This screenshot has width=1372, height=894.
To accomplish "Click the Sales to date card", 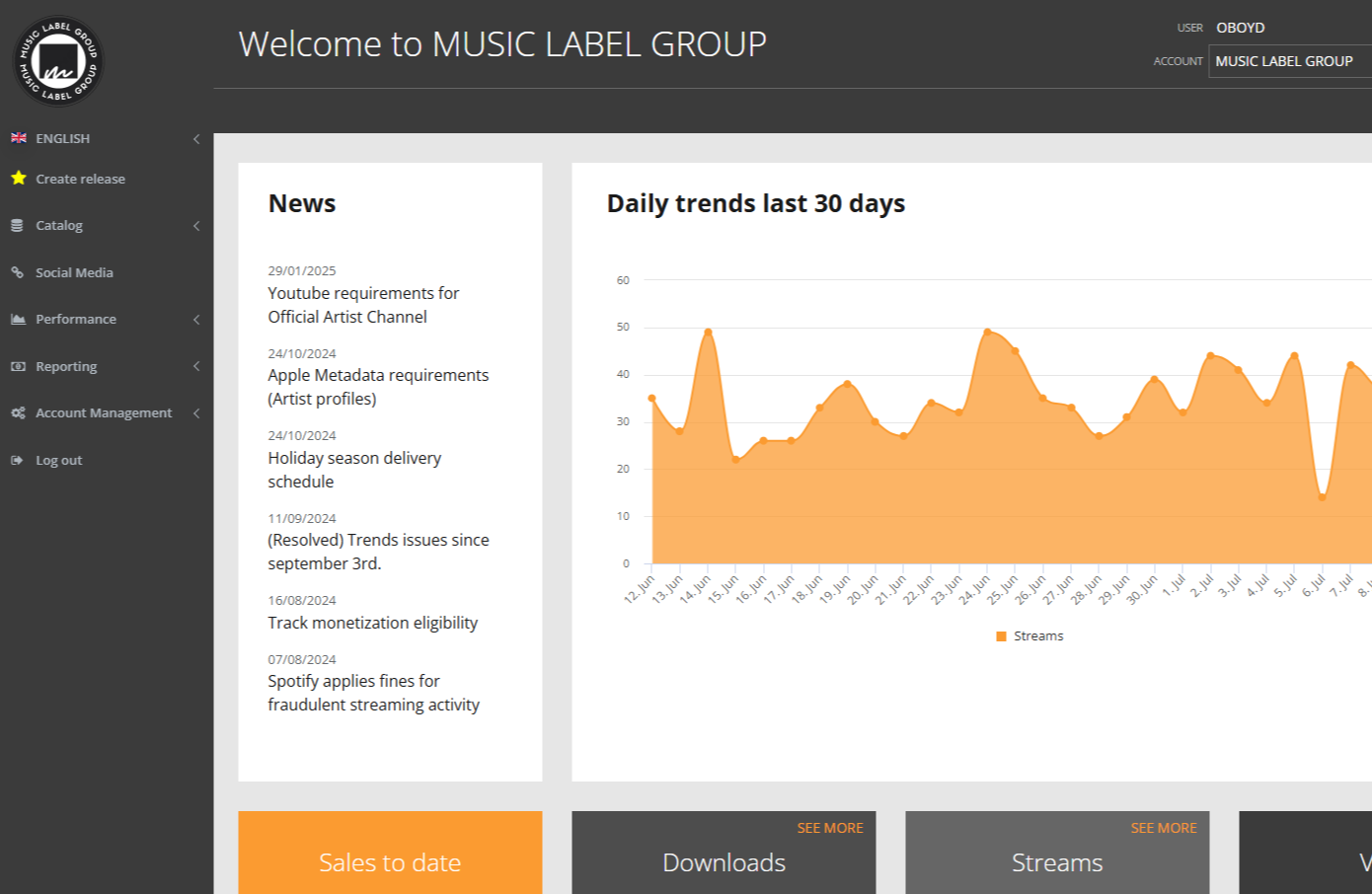I will 390,862.
